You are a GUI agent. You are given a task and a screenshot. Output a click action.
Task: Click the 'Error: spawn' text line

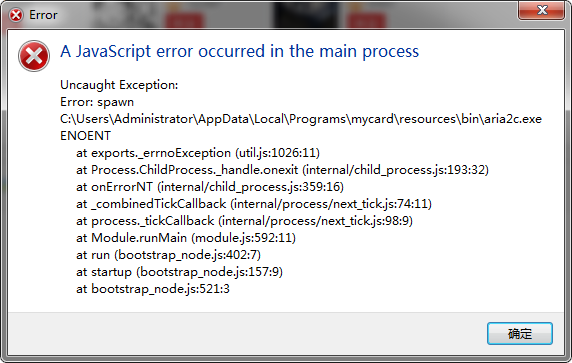click(x=97, y=102)
